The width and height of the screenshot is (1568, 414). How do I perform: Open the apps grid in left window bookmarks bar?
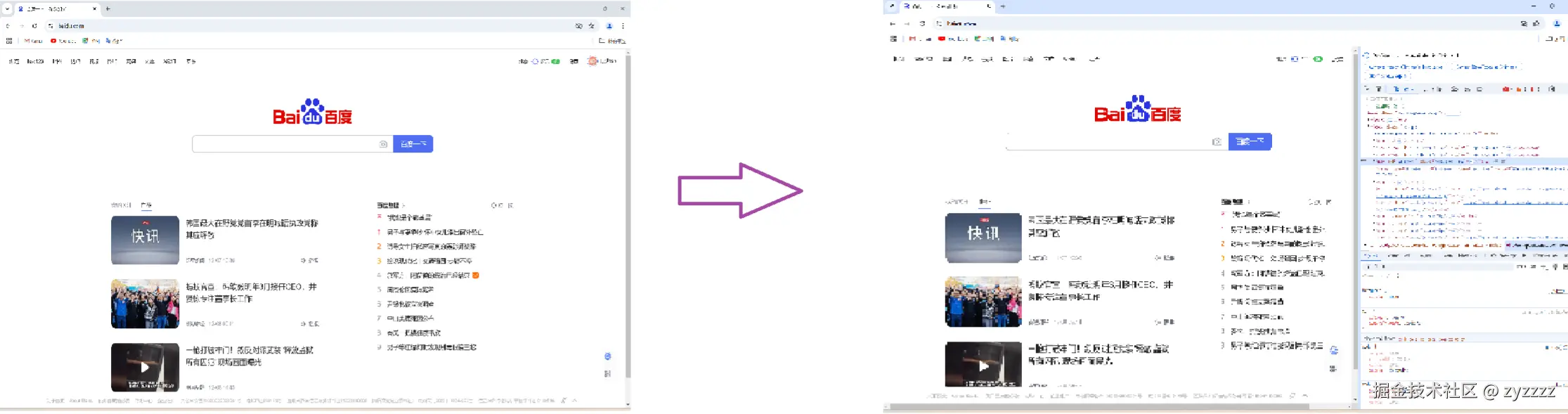point(9,41)
